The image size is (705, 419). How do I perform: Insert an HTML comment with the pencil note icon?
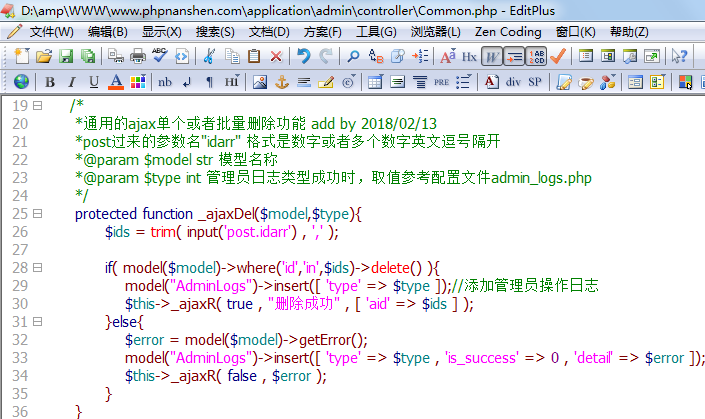(326, 82)
